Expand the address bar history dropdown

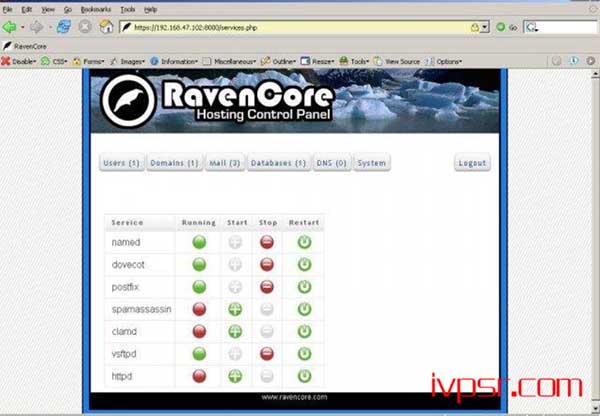[x=485, y=27]
